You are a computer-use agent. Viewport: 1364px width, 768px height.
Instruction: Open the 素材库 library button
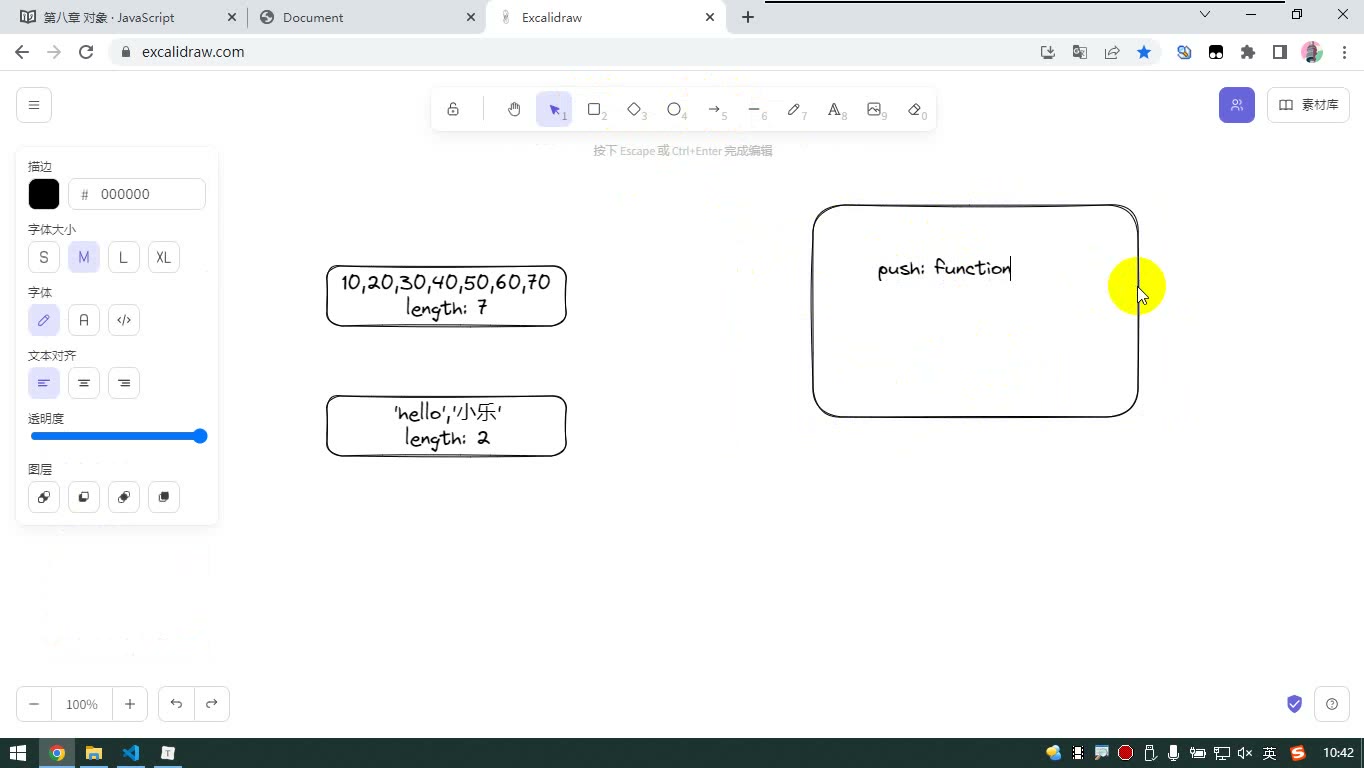[x=1308, y=105]
